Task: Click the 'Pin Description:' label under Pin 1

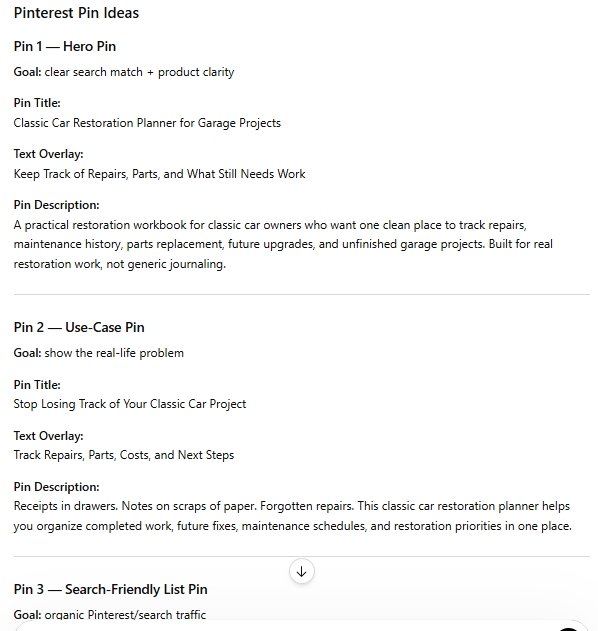Action: coord(56,205)
